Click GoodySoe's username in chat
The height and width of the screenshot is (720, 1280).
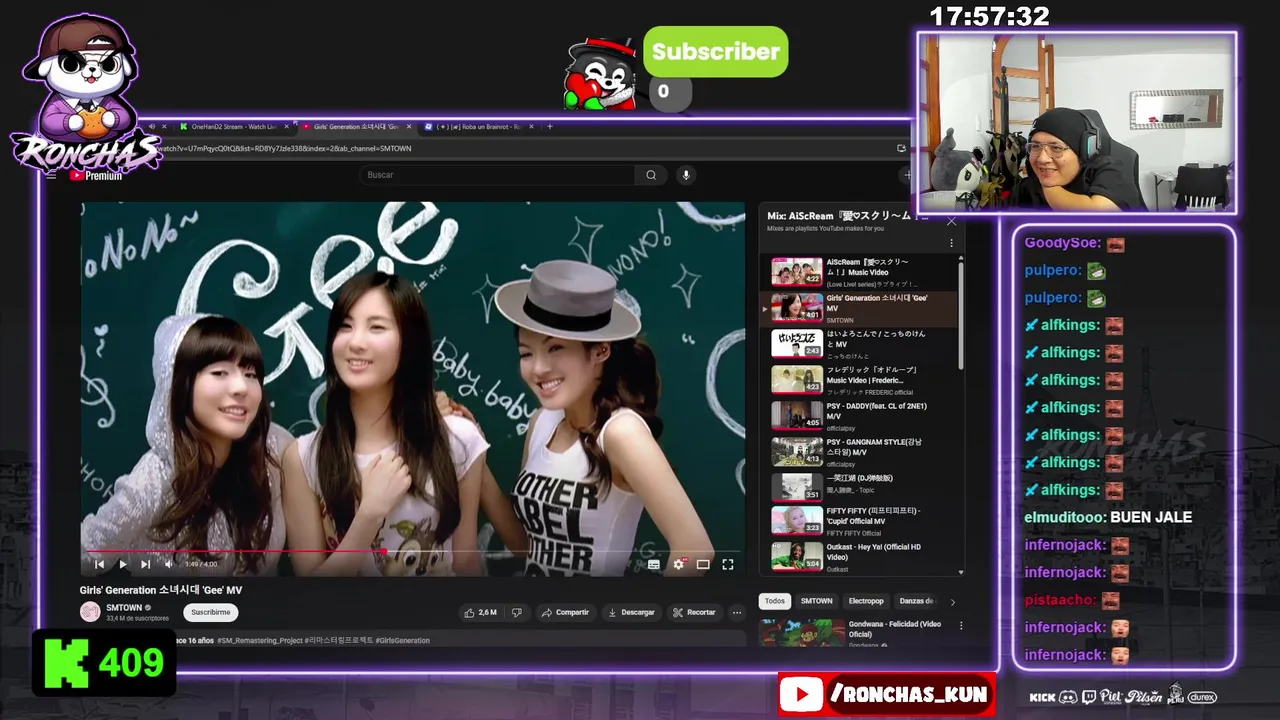tap(1062, 243)
